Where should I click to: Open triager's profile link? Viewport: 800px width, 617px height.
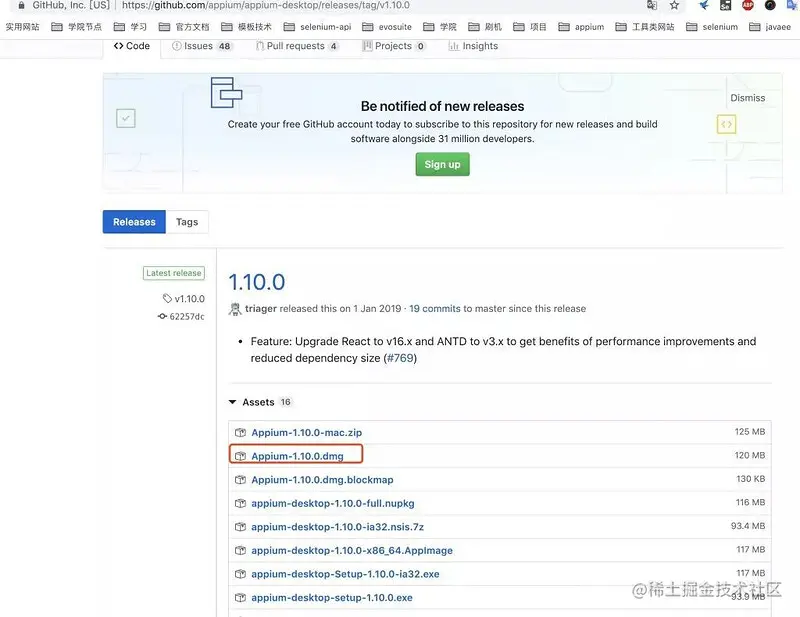[x=261, y=309]
